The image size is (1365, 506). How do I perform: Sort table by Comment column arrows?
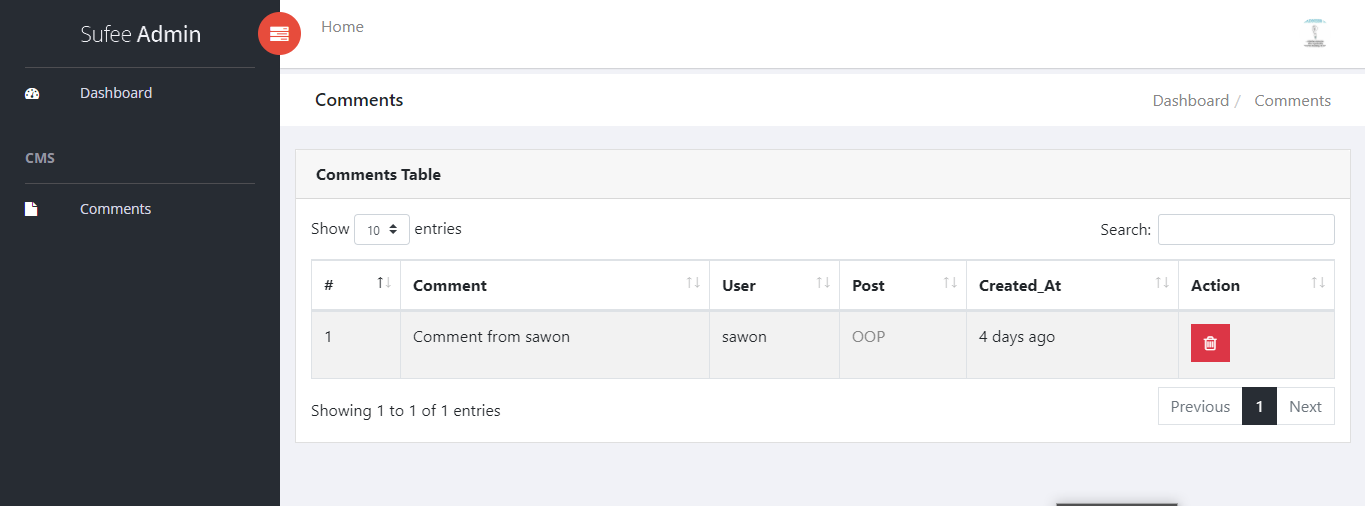693,284
